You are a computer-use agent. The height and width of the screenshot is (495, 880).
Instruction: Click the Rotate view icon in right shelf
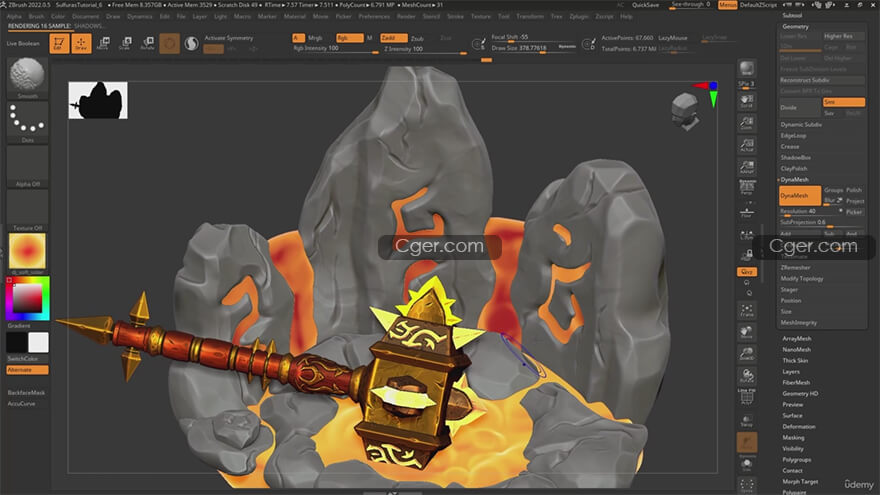point(746,375)
